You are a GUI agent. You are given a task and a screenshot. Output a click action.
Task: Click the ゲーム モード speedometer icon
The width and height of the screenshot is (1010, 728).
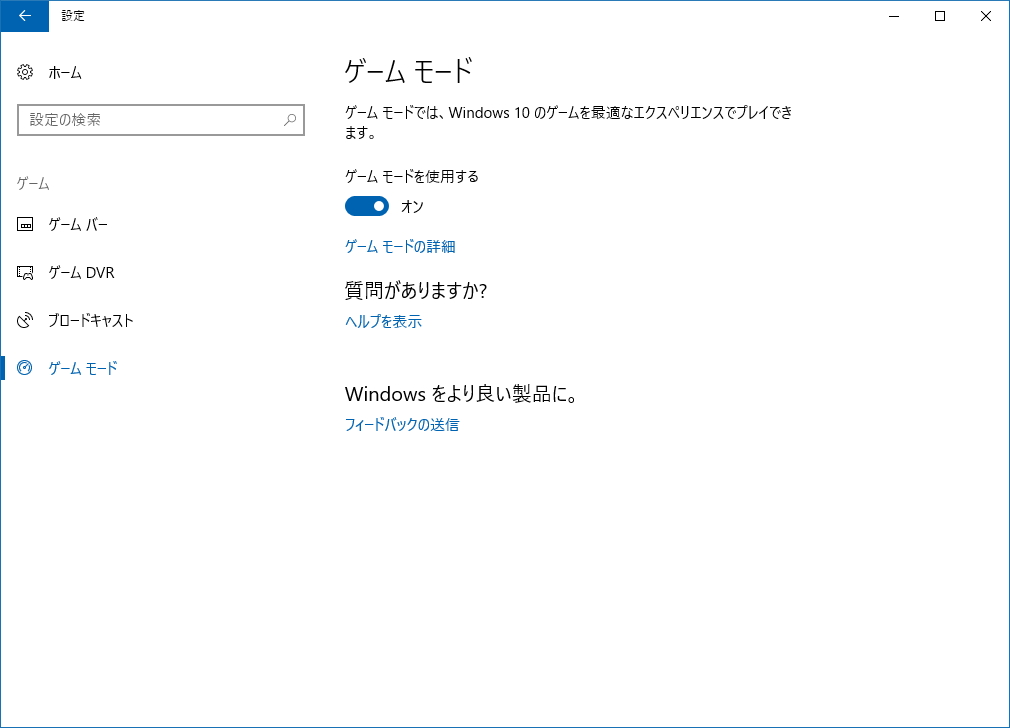pyautogui.click(x=24, y=368)
